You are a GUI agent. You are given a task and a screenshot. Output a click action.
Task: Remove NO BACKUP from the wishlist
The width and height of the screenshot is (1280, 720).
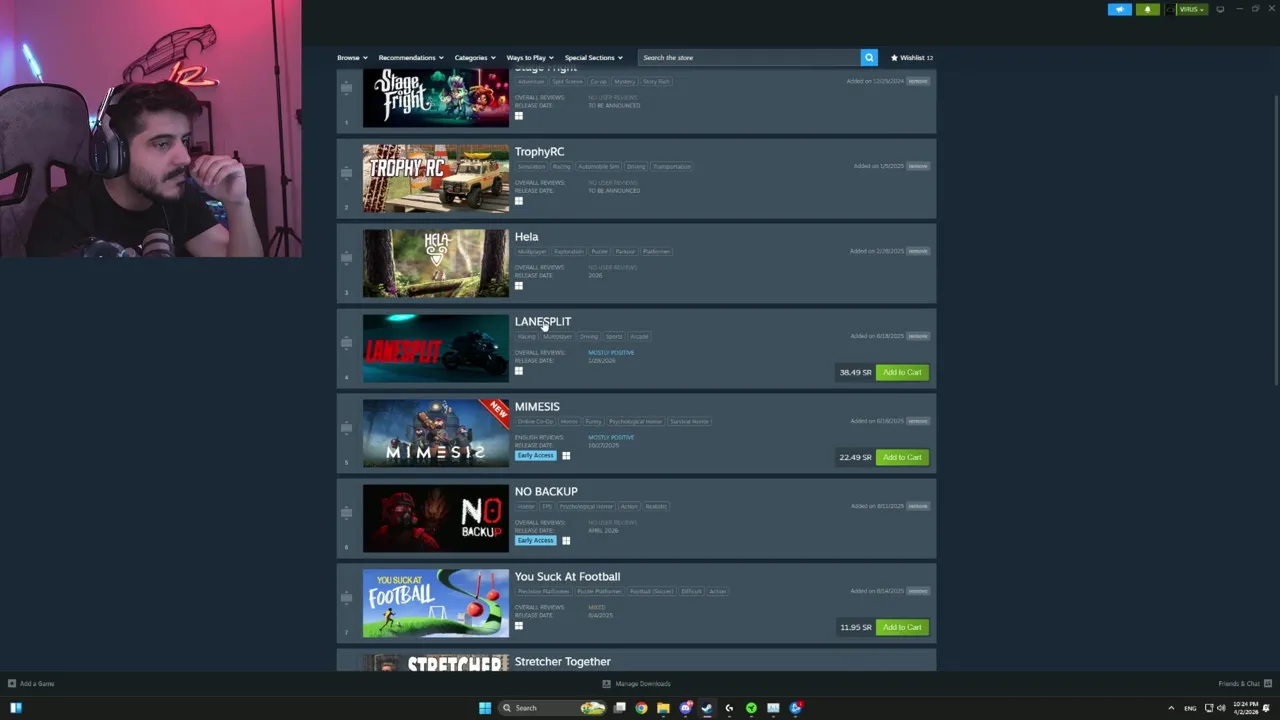pyautogui.click(x=918, y=506)
